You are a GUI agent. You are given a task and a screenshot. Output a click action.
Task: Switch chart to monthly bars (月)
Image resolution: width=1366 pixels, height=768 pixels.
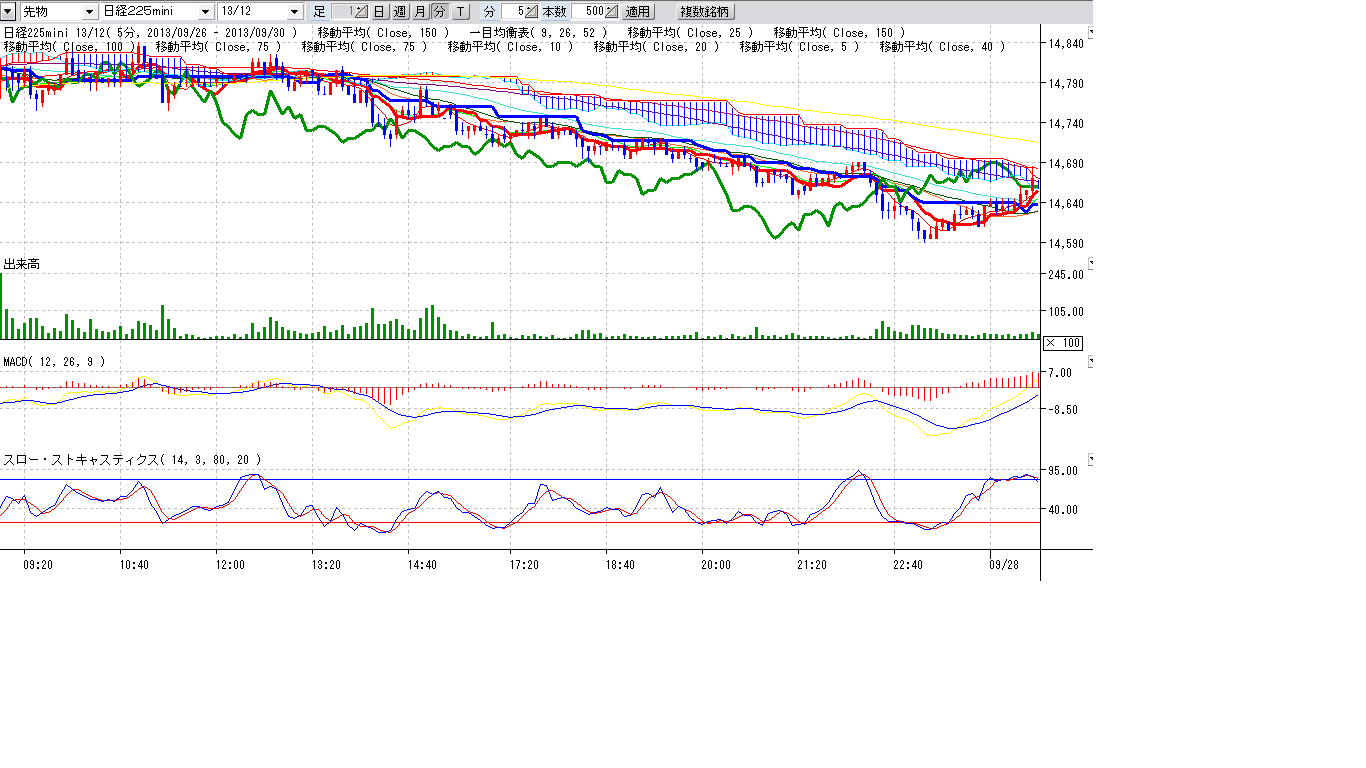click(x=420, y=12)
